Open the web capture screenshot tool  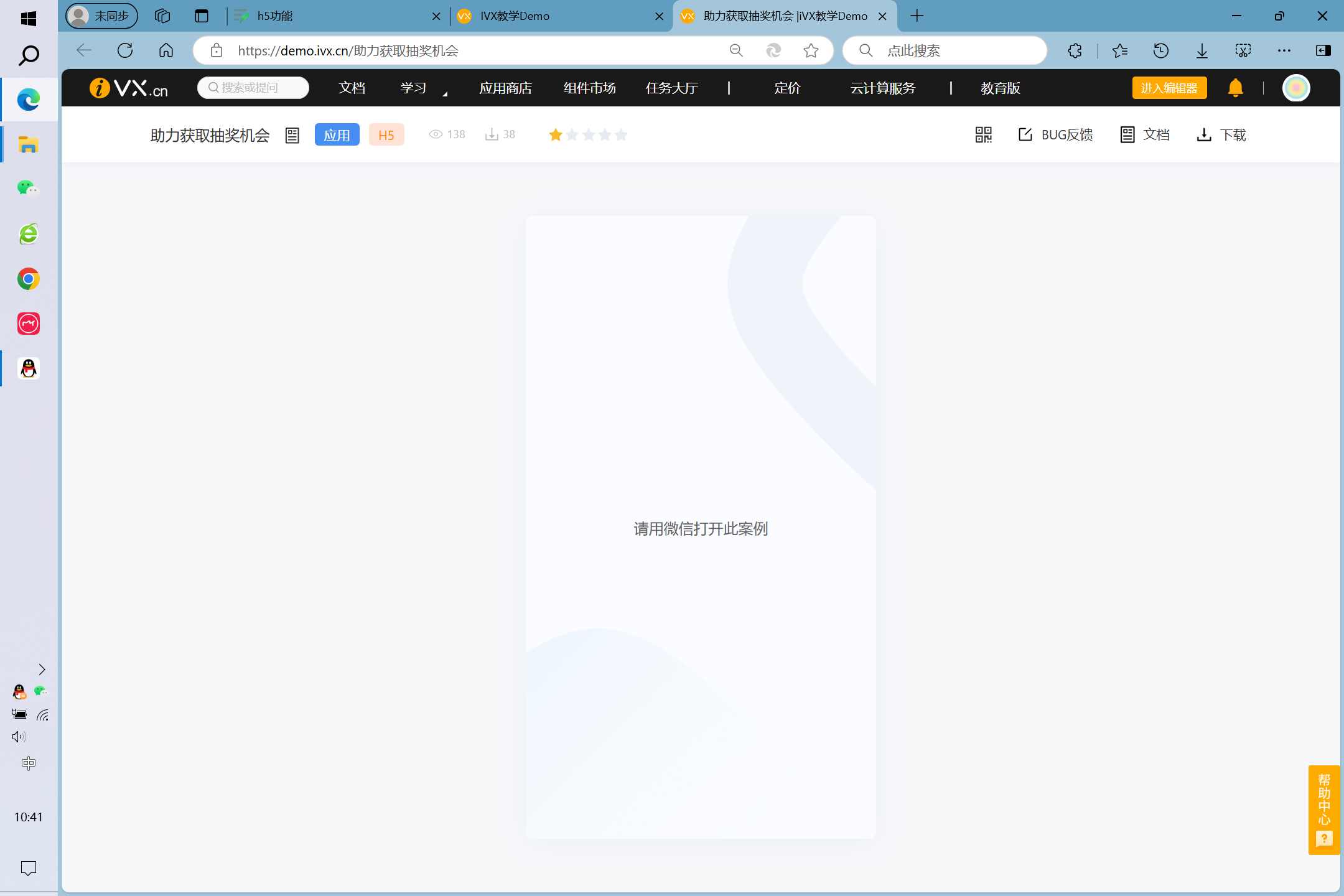coord(1243,50)
